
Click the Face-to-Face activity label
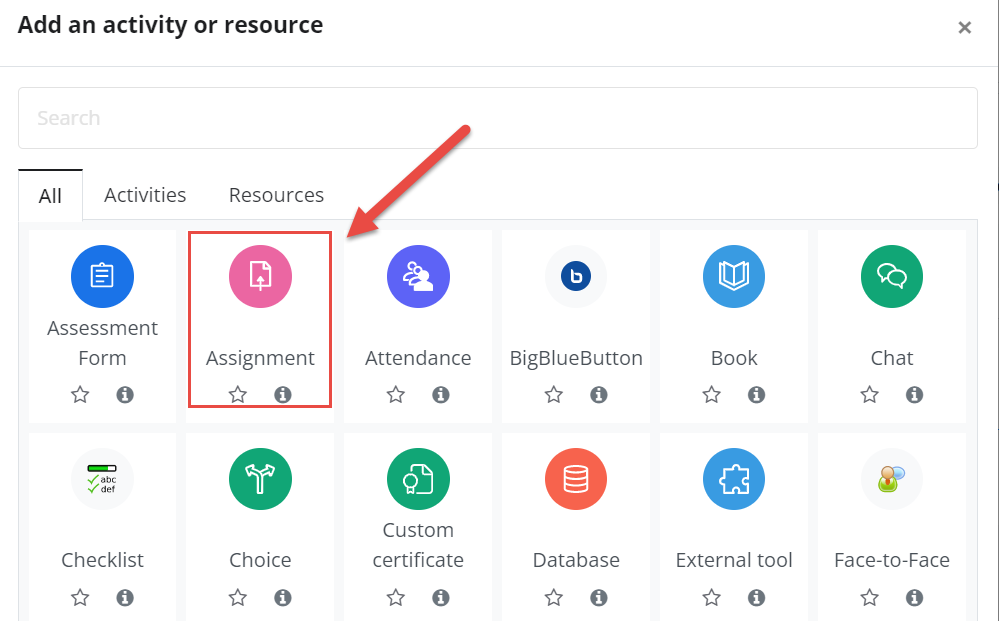coord(892,560)
